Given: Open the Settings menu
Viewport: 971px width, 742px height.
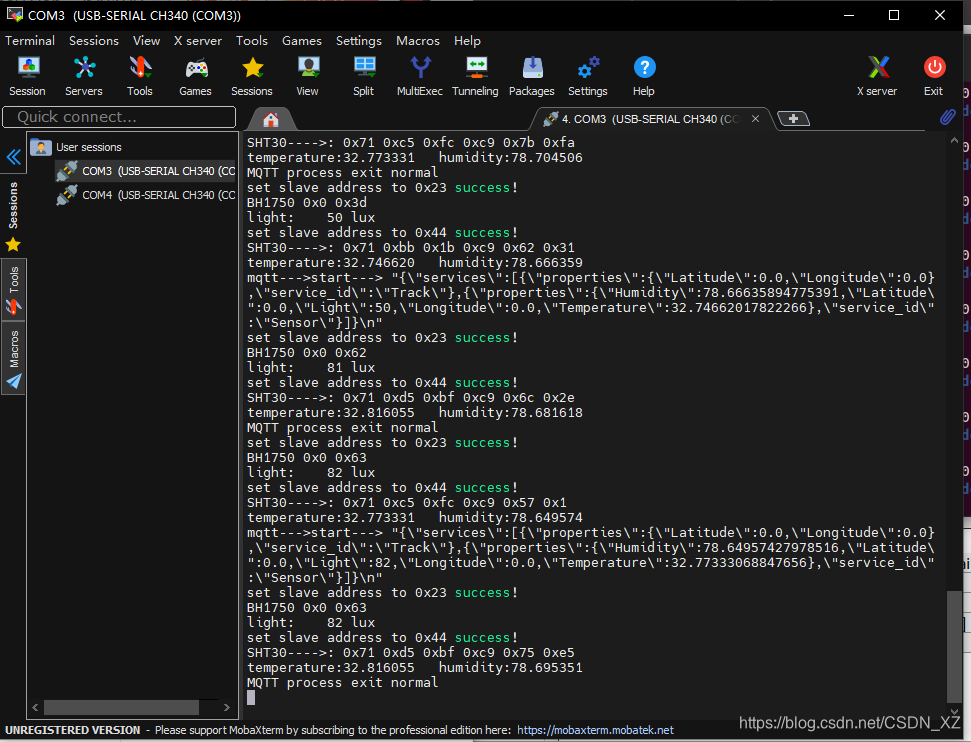Looking at the screenshot, I should [359, 41].
